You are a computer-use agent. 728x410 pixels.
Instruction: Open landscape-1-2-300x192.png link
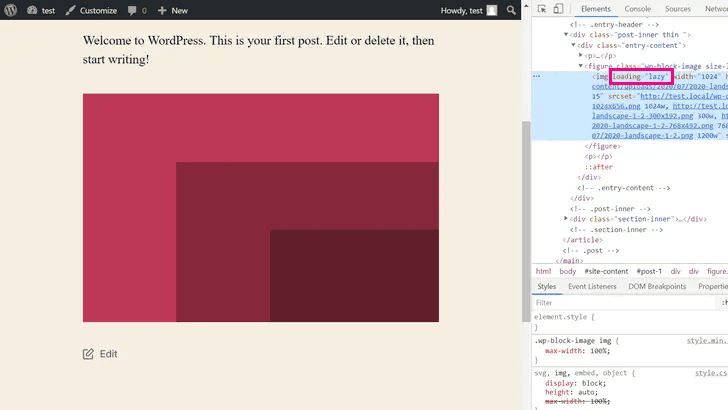pos(642,116)
